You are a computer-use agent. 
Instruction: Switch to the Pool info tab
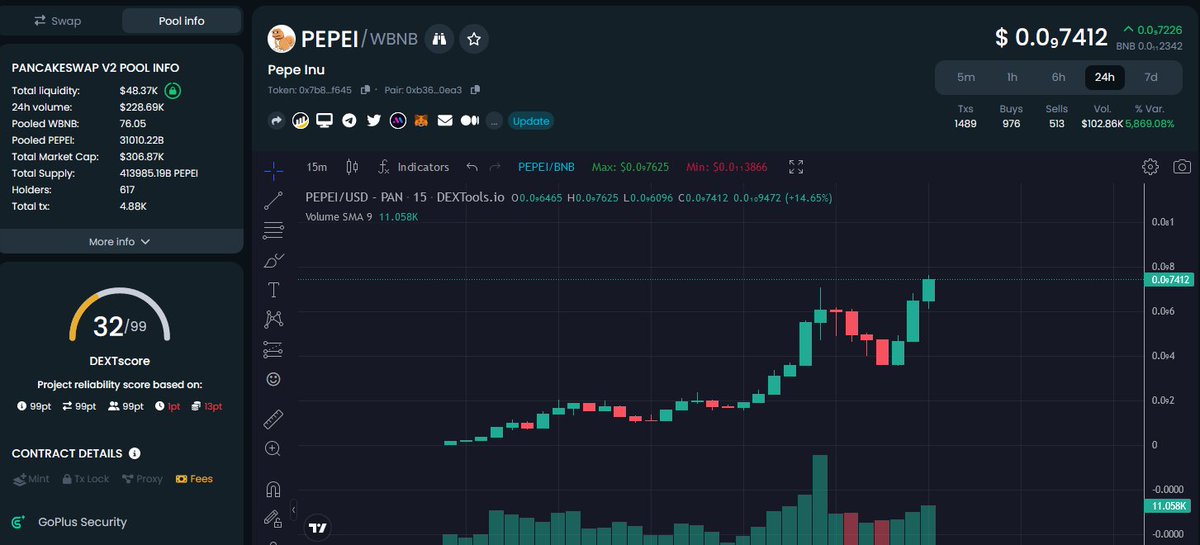tap(182, 20)
